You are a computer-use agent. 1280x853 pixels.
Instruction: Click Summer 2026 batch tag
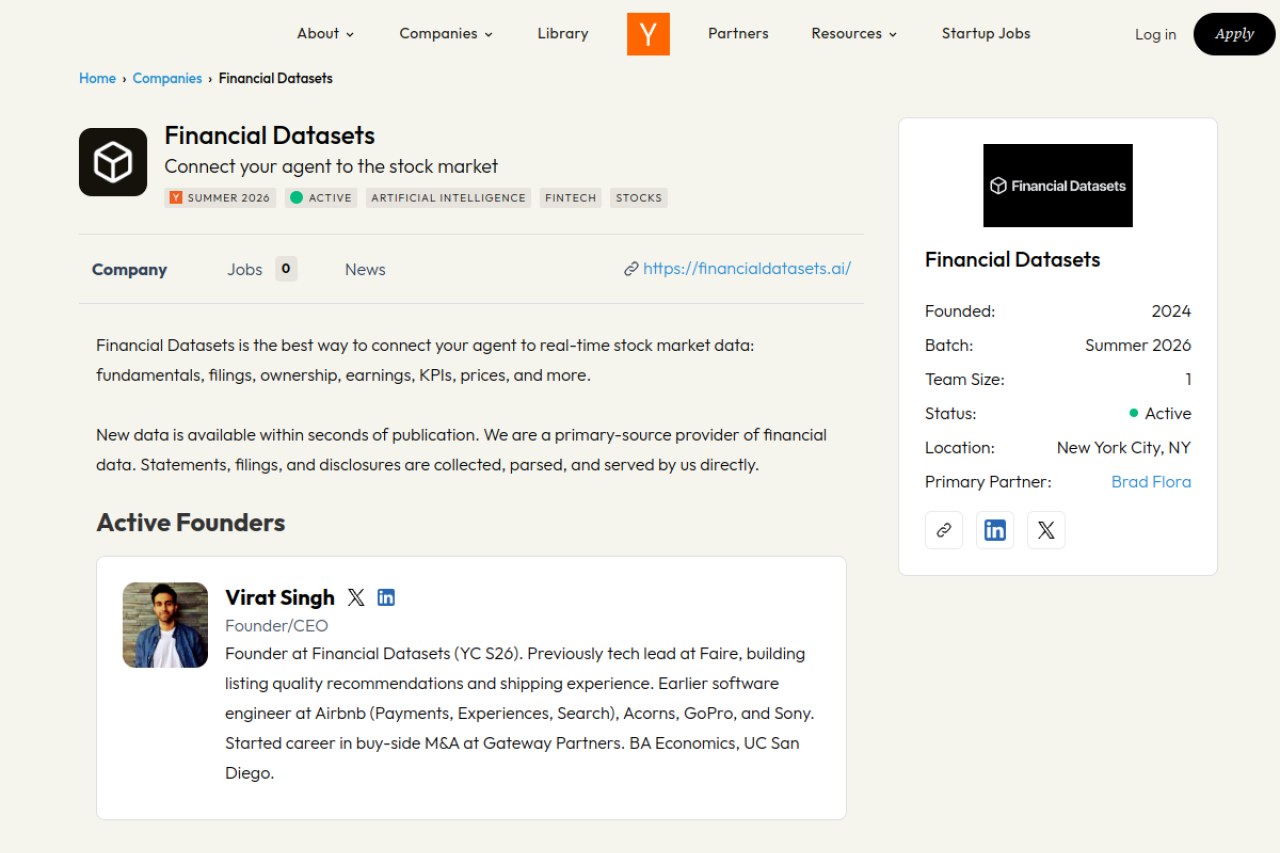(x=220, y=198)
